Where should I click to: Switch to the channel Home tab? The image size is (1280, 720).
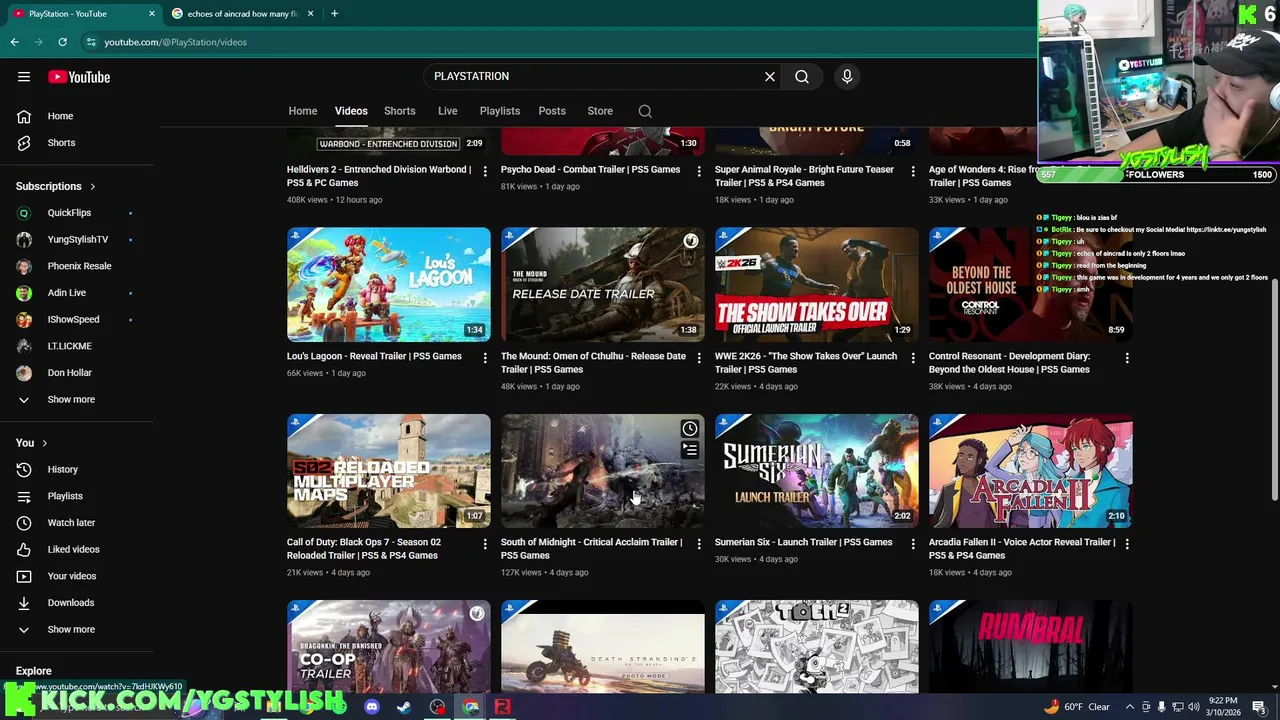coord(303,111)
